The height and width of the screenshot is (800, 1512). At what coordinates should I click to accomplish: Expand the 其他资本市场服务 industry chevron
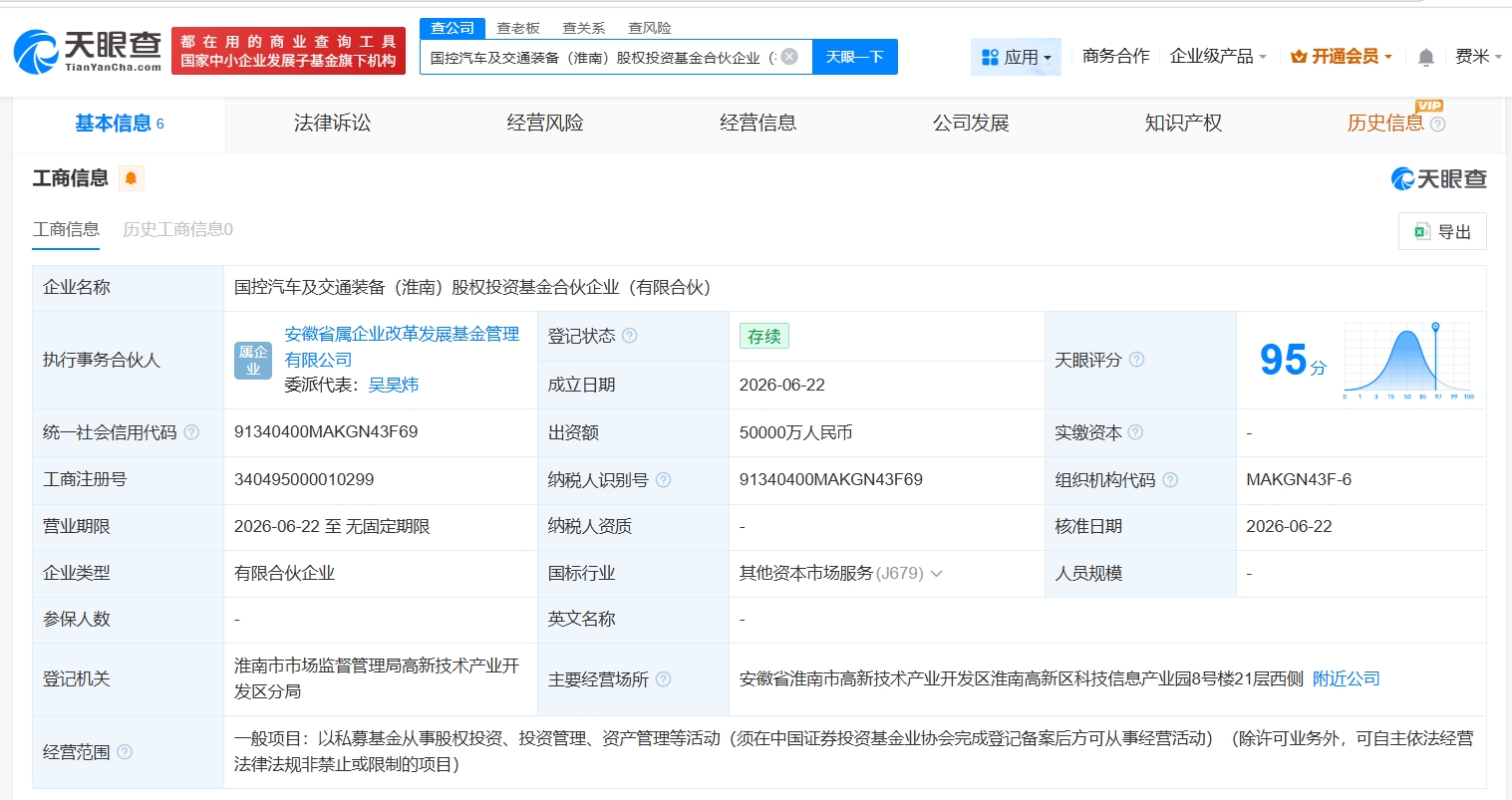tap(936, 574)
